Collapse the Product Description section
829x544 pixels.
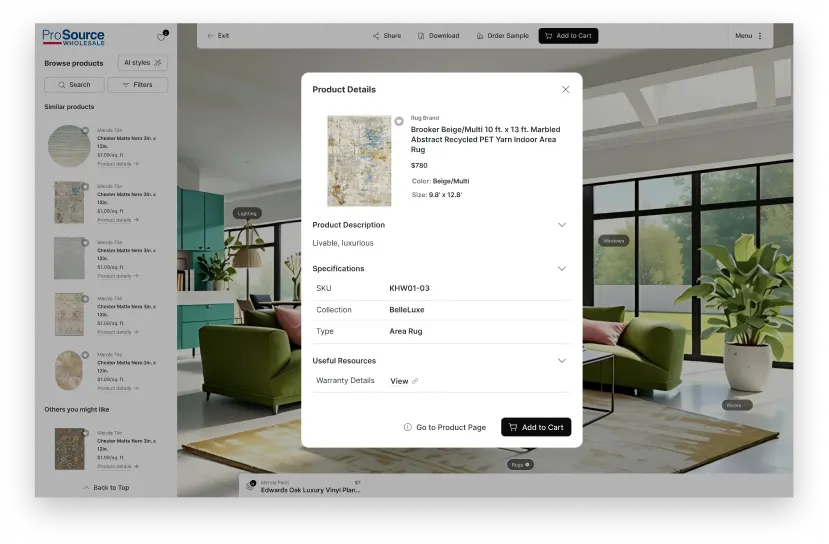click(x=562, y=225)
